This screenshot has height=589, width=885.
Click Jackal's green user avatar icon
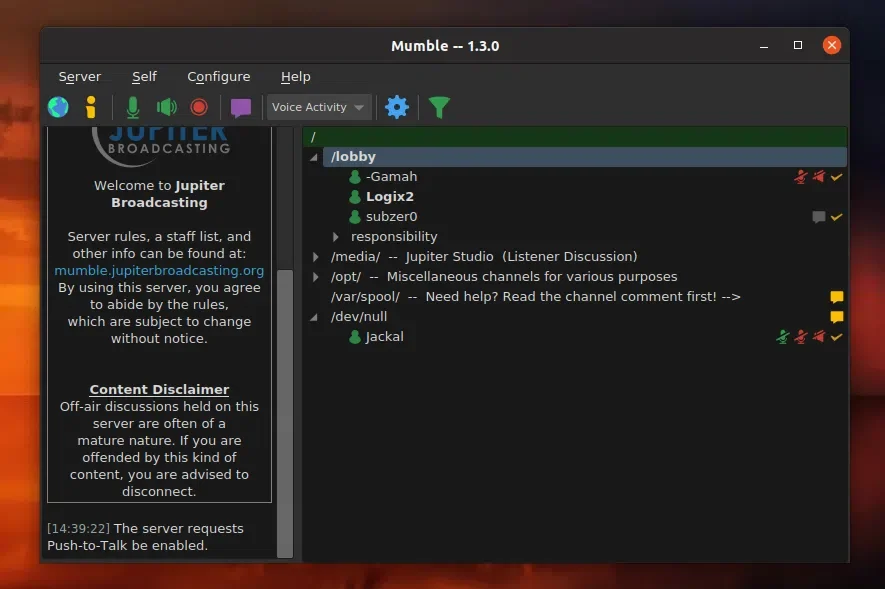355,337
